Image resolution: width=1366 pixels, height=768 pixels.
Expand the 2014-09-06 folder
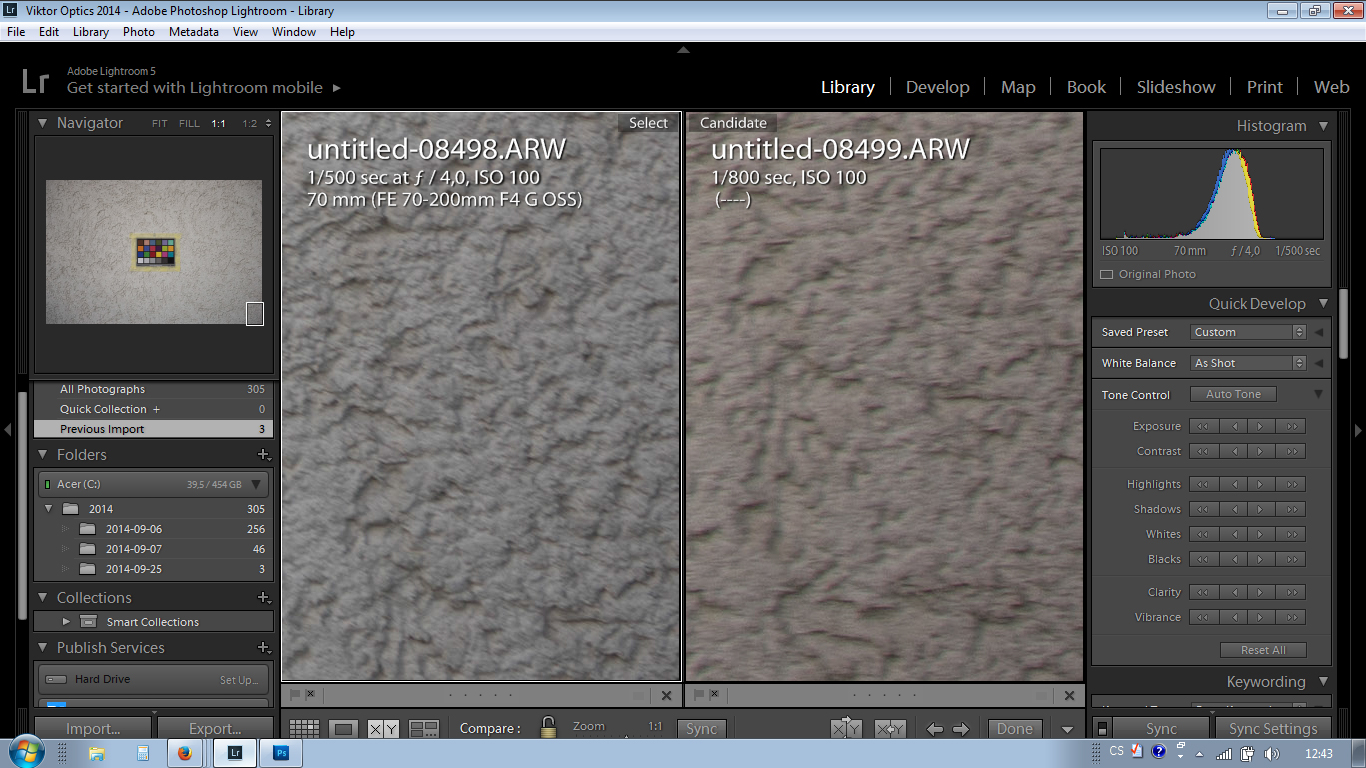[66, 529]
